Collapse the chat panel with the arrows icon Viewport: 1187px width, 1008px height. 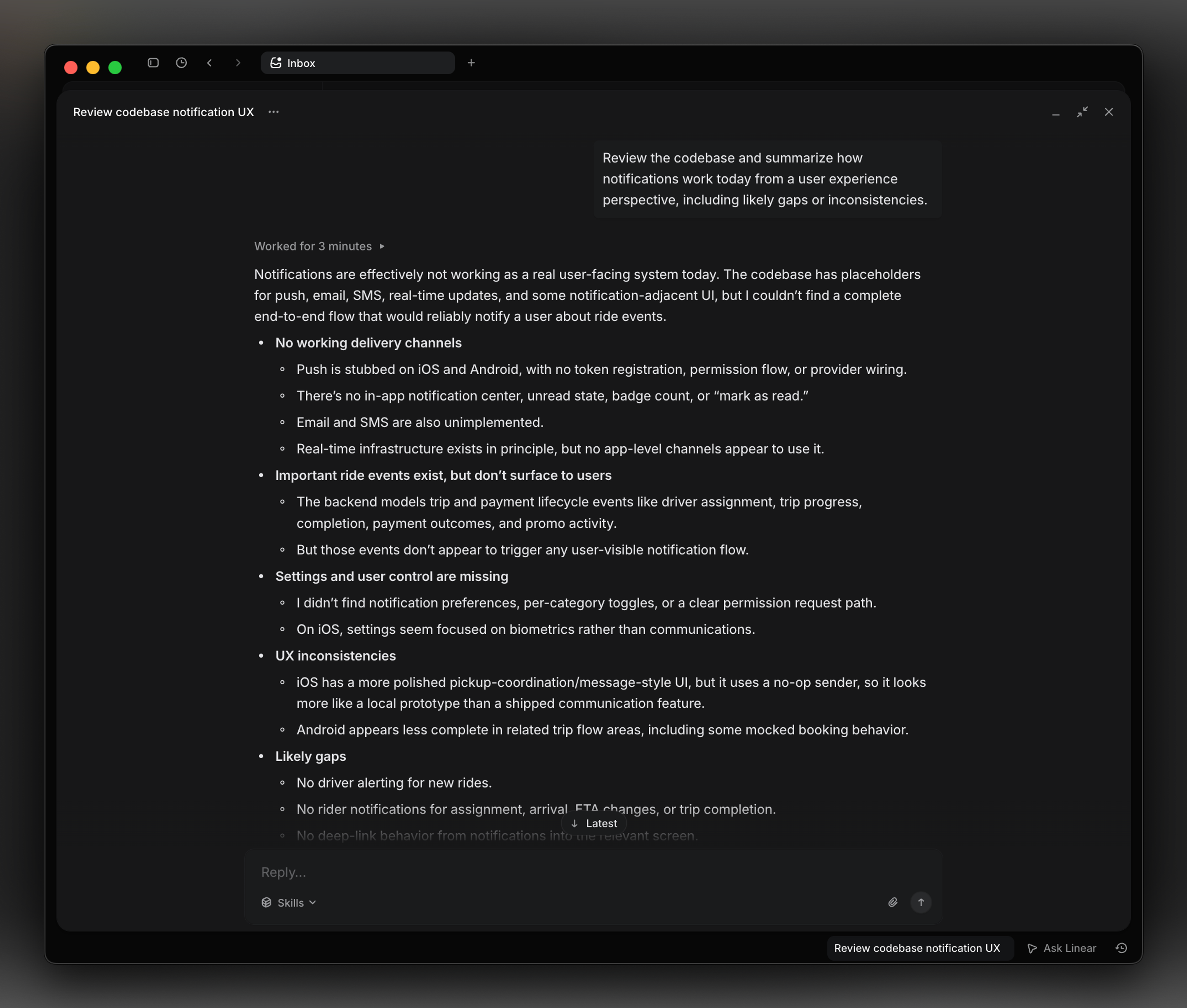pyautogui.click(x=1082, y=112)
